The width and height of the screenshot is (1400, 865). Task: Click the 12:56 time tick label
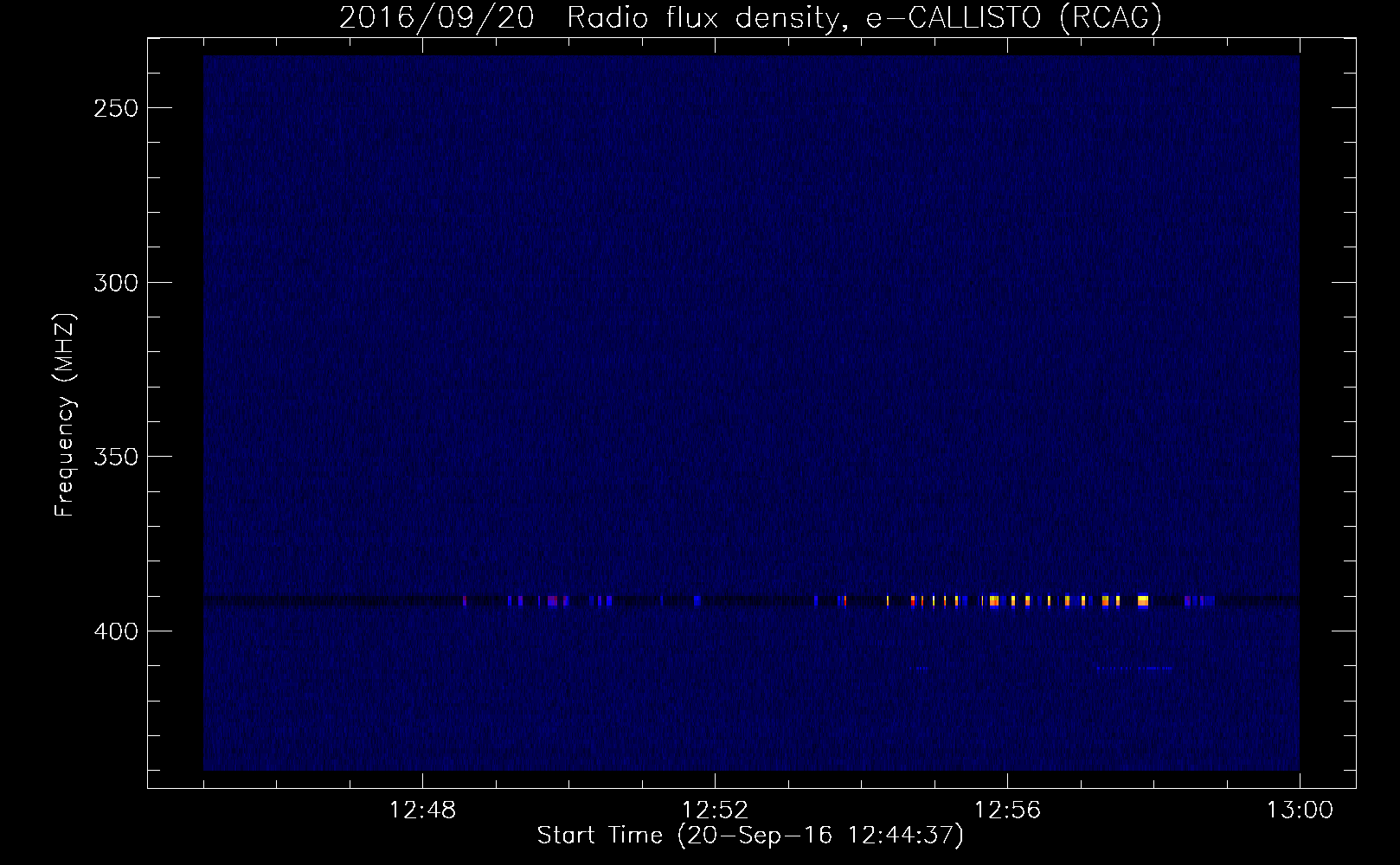(1007, 811)
